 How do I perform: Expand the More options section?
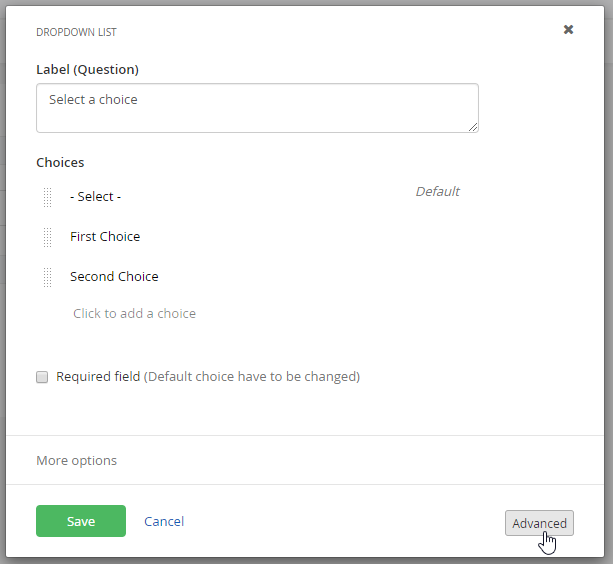(x=76, y=460)
